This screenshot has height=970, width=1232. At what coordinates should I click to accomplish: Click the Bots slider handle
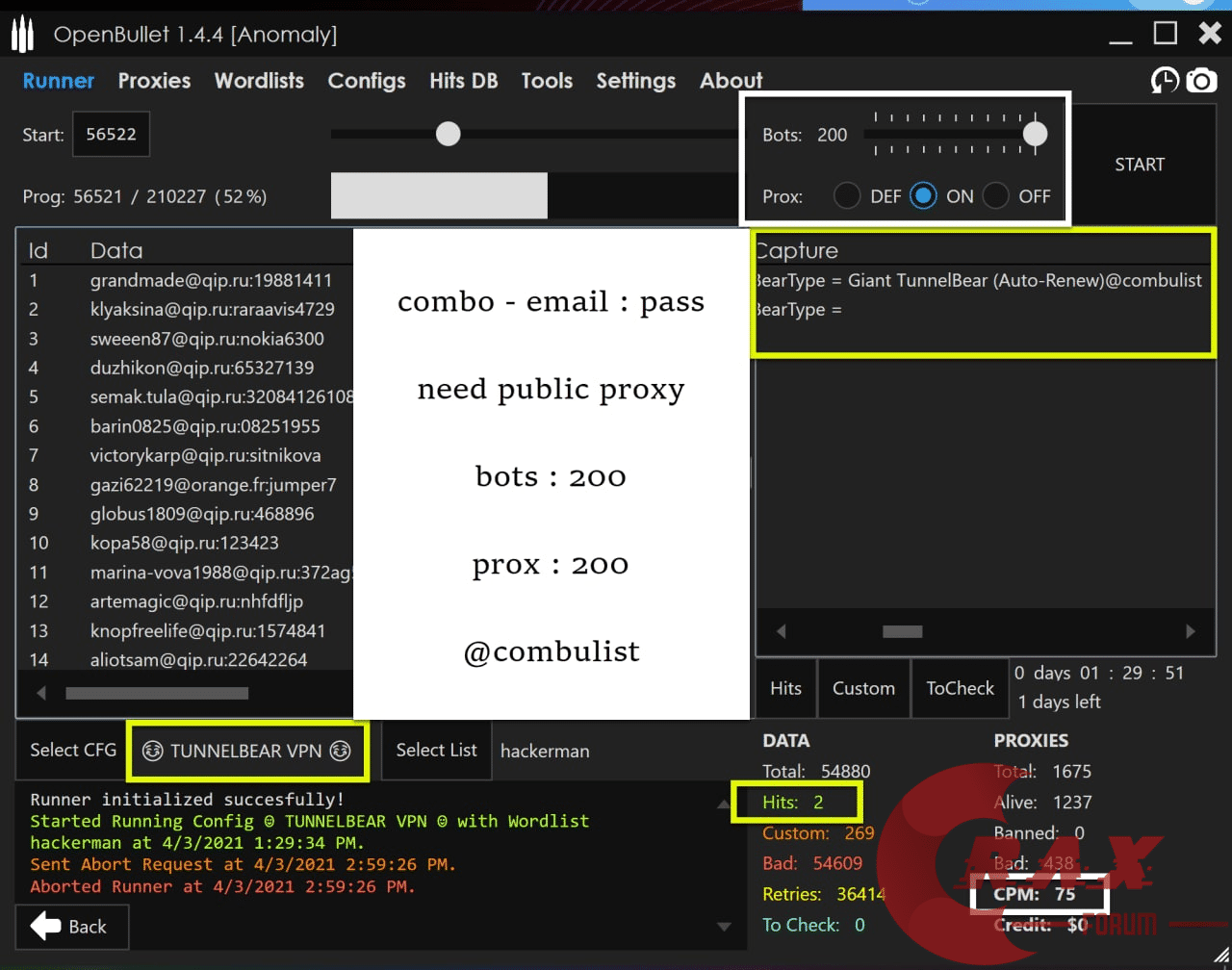[x=1035, y=135]
